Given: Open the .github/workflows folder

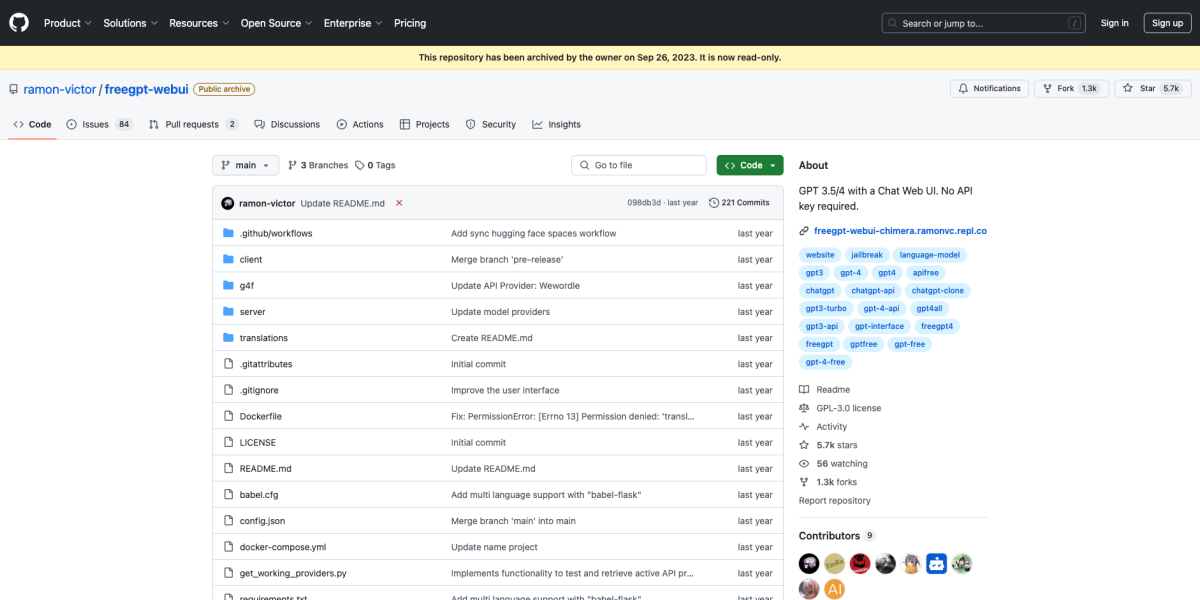Looking at the screenshot, I should (x=276, y=233).
